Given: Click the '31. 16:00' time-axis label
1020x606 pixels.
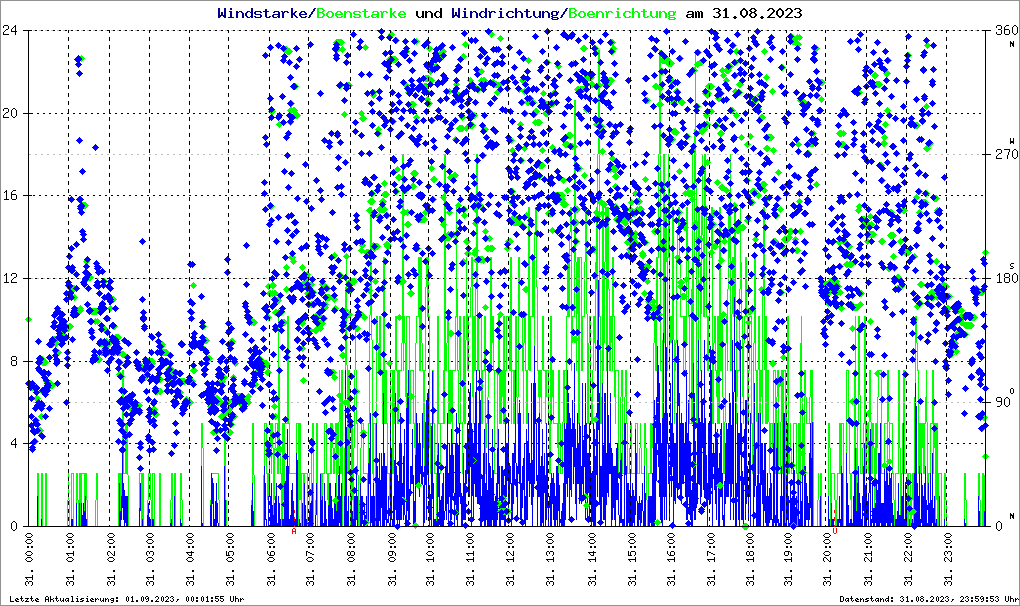Looking at the screenshot, I should click(670, 559).
